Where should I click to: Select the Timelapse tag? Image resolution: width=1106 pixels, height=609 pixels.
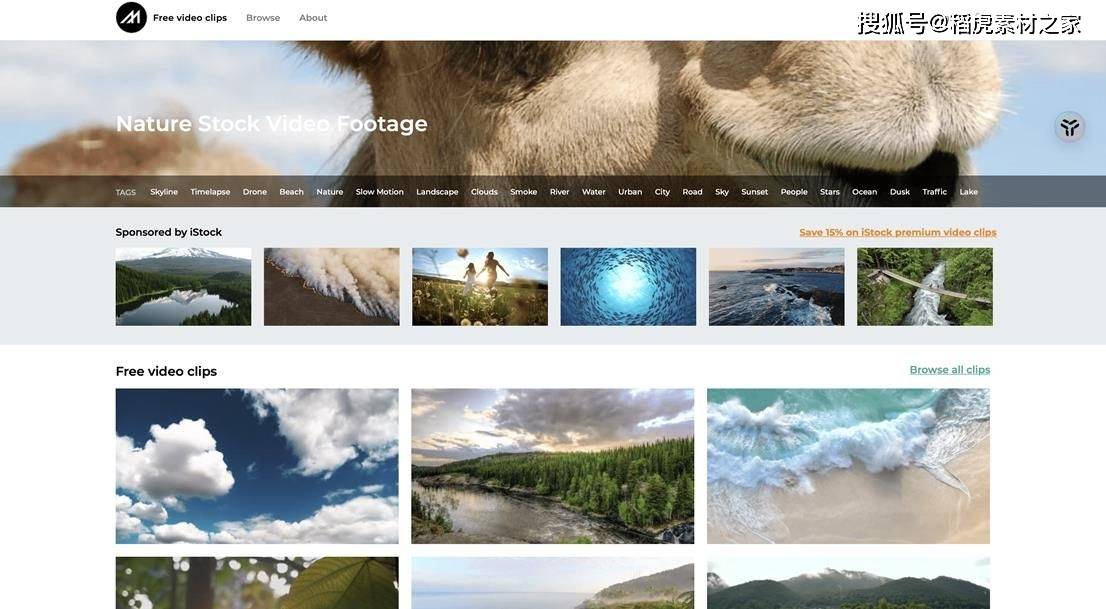click(x=210, y=192)
